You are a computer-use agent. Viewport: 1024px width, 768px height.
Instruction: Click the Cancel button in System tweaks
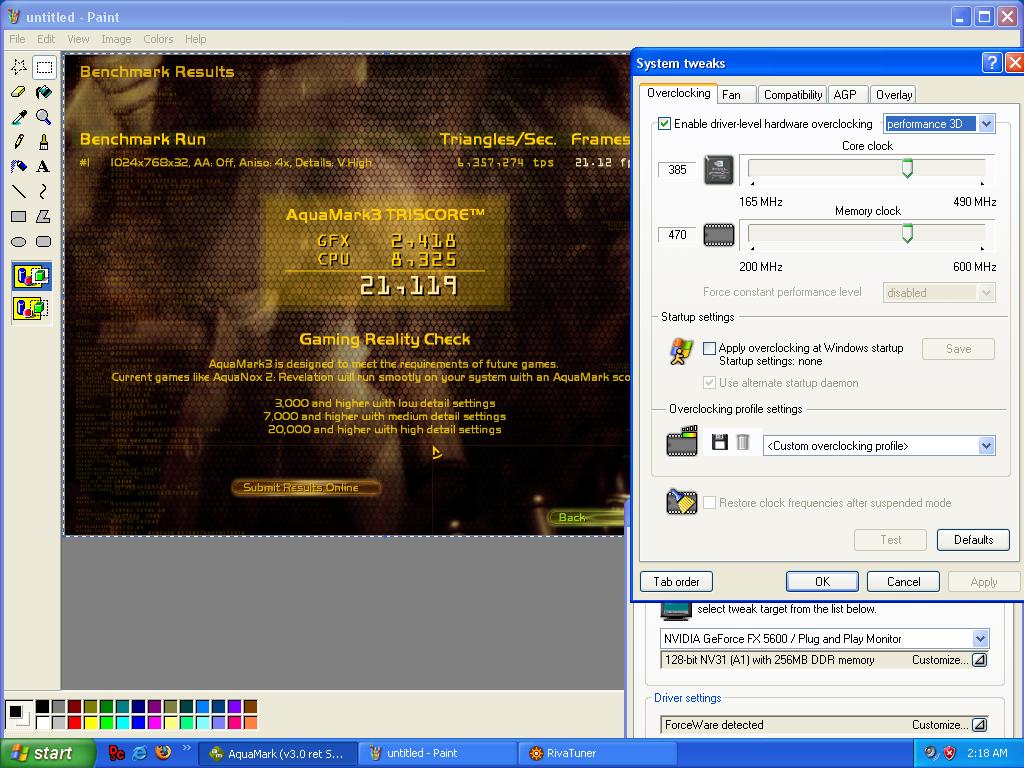point(903,581)
